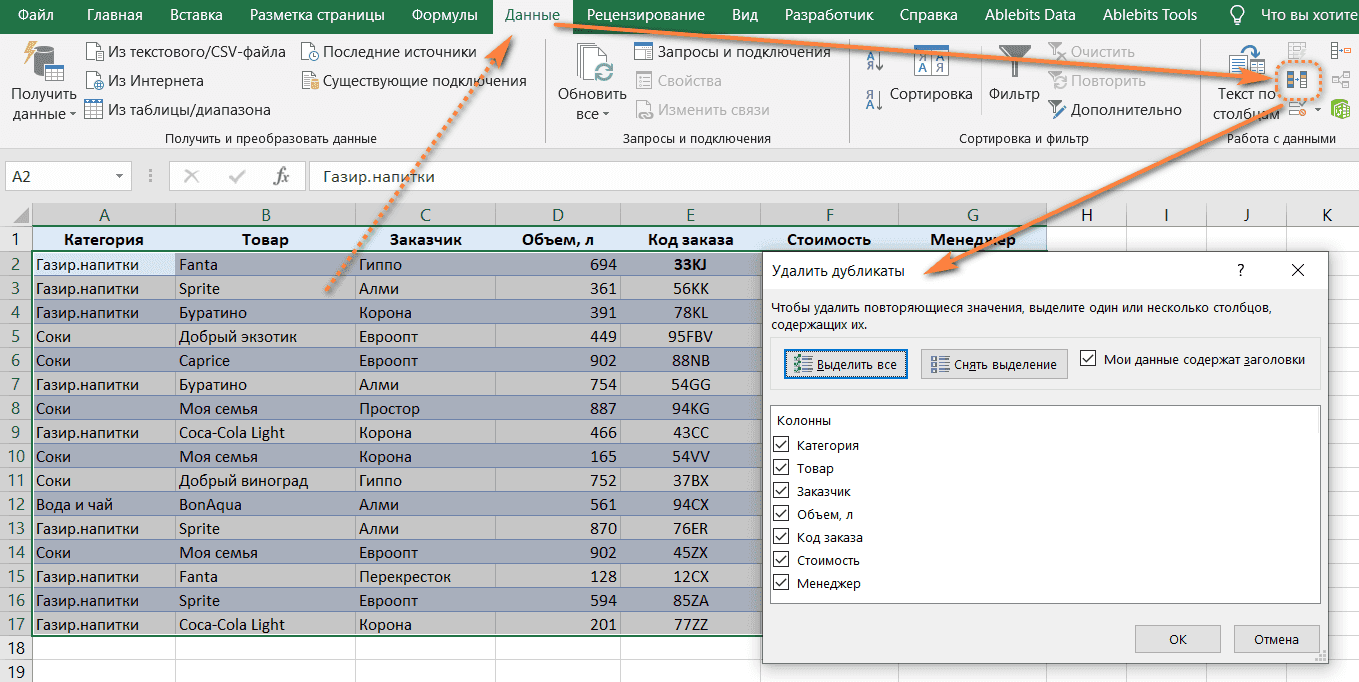This screenshot has width=1359, height=682.
Task: Uncheck the Категория column checkbox
Action: 782,445
